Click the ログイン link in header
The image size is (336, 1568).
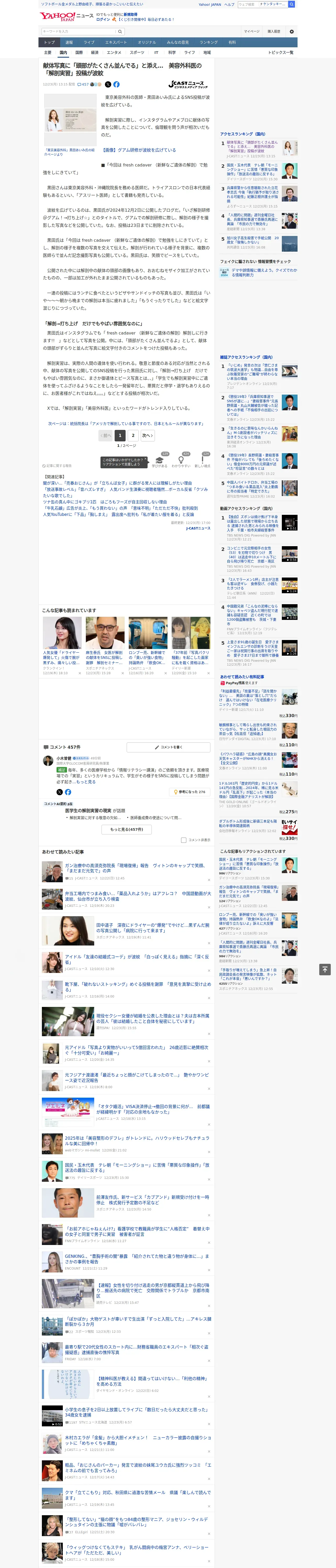pos(103,20)
